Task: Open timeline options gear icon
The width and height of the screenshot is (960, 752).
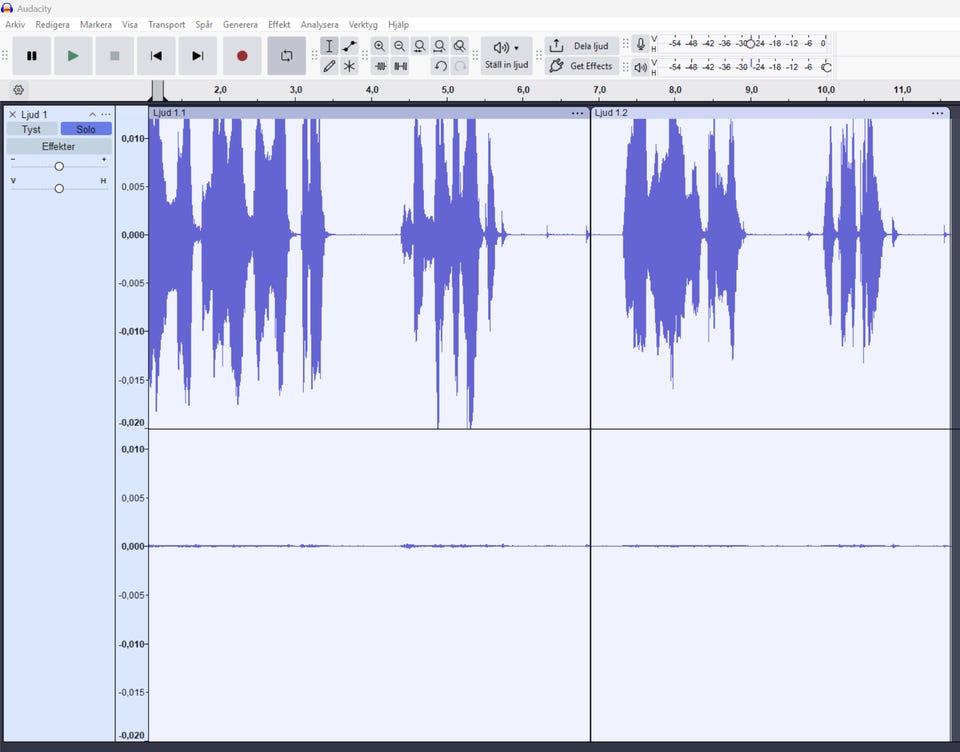Action: click(x=18, y=90)
